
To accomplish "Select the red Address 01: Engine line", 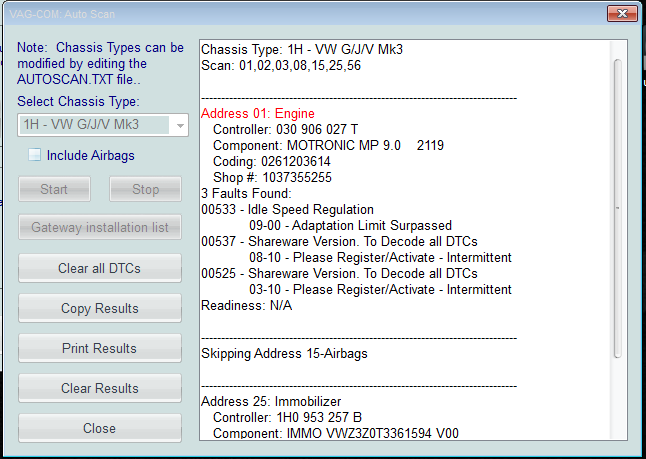I will pos(258,114).
